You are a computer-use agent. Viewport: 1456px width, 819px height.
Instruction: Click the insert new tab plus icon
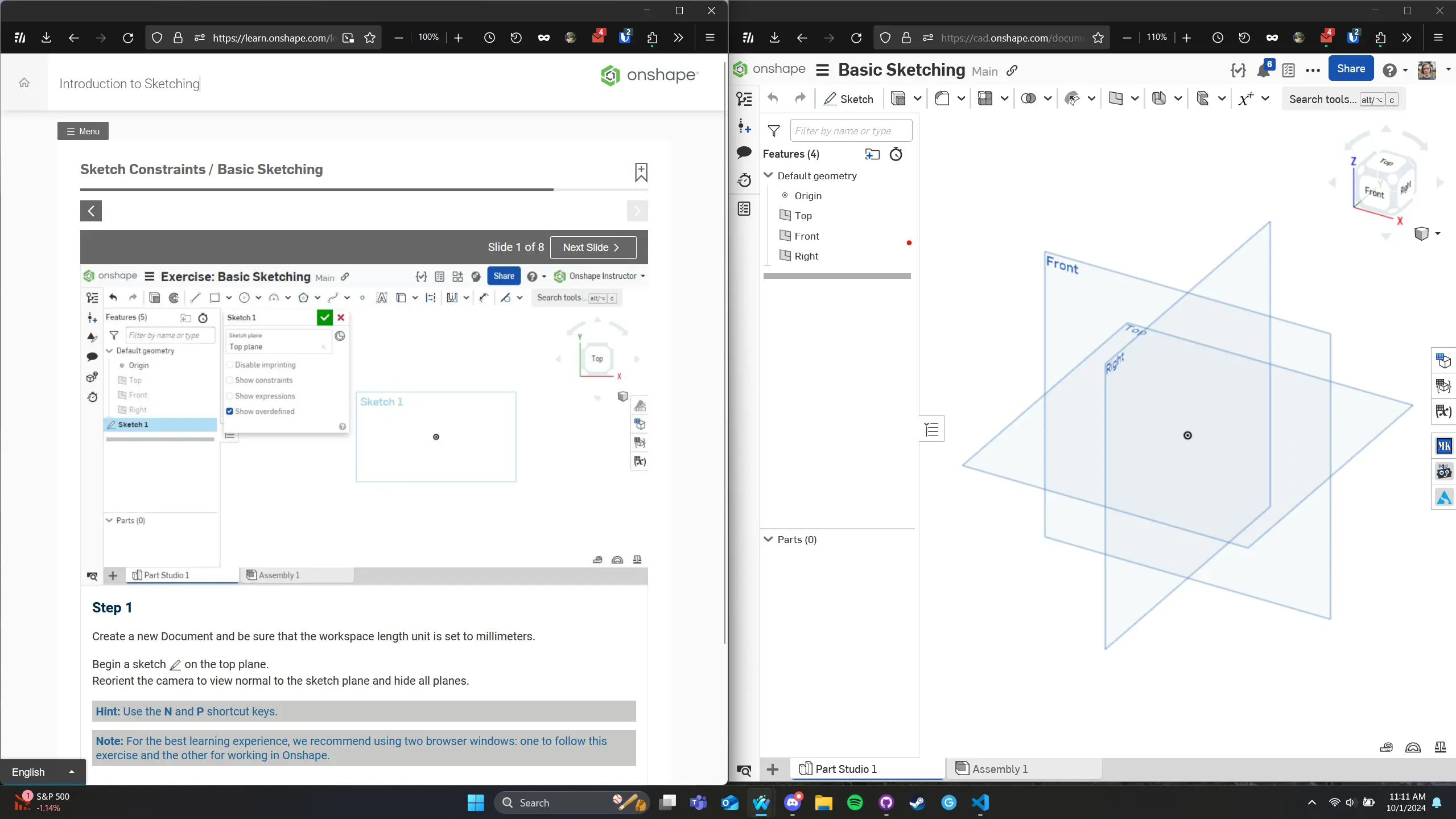pos(772,769)
